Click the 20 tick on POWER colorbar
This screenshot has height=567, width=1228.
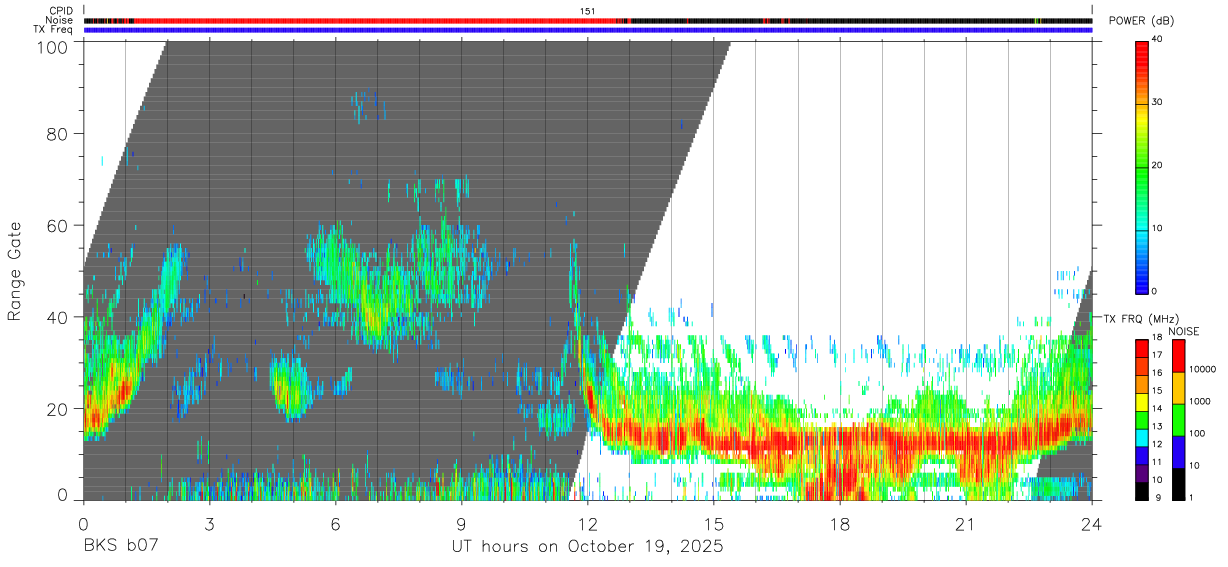(x=1158, y=166)
